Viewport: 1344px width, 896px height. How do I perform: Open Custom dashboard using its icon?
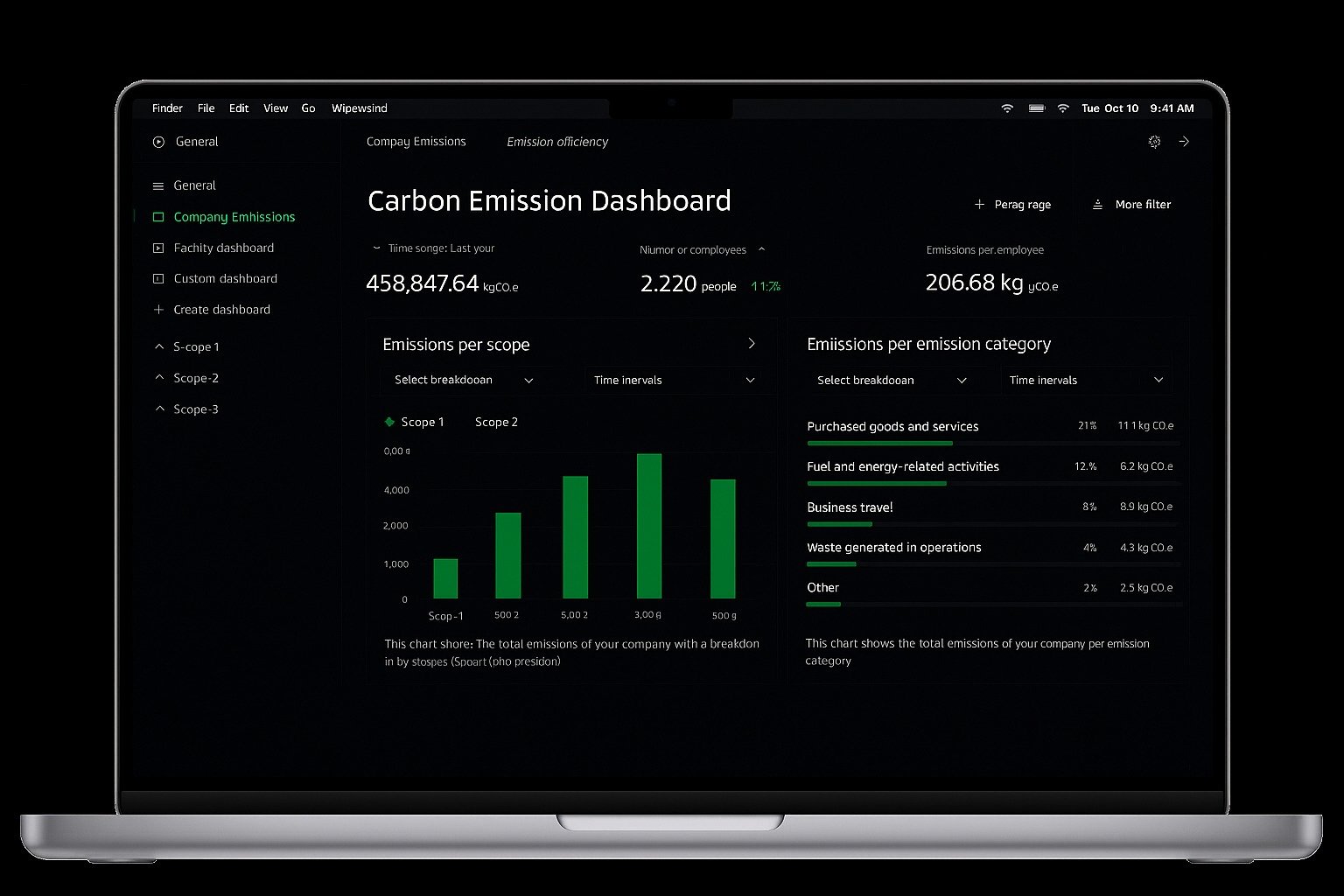[x=158, y=278]
